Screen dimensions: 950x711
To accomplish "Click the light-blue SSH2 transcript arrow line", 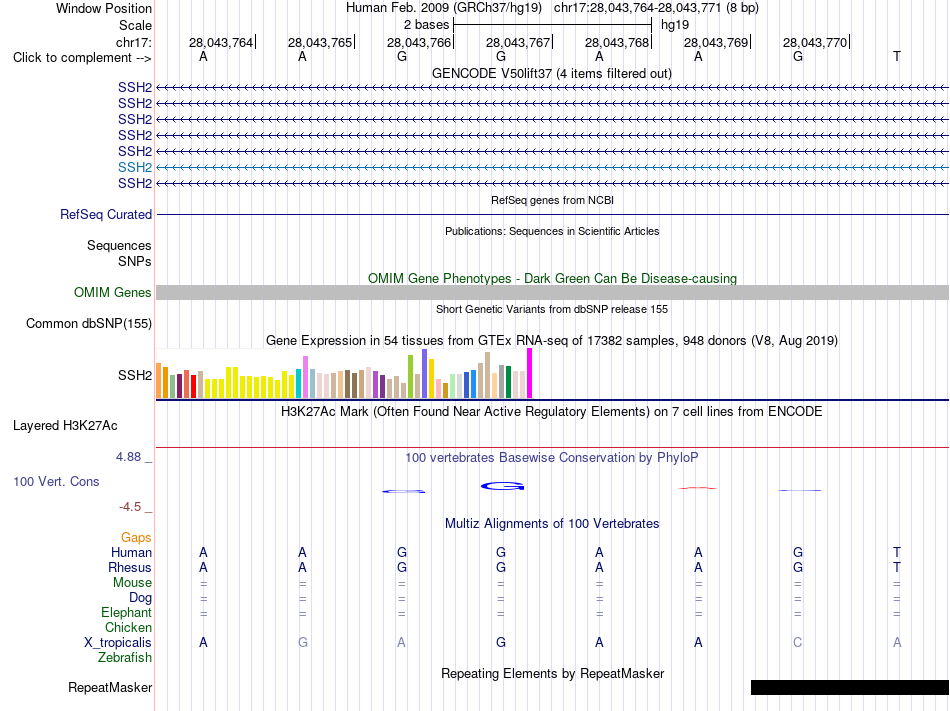I will 552,167.
